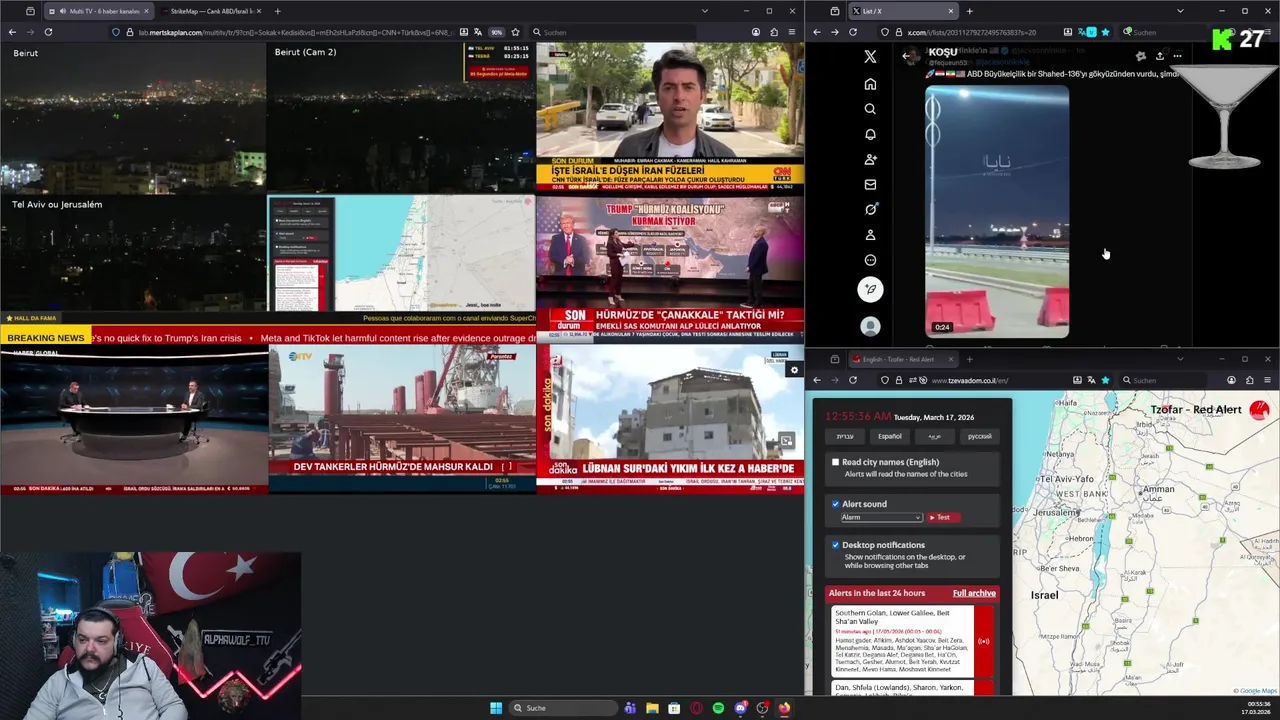Switch Tzofar language to русский
Image resolution: width=1280 pixels, height=720 pixels.
coord(980,436)
